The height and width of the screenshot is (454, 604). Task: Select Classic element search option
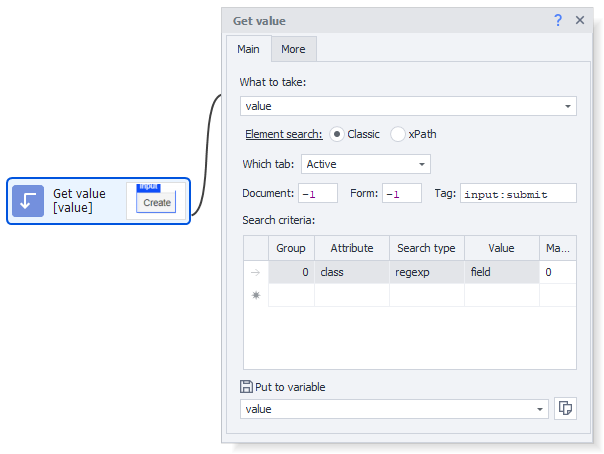tap(337, 134)
